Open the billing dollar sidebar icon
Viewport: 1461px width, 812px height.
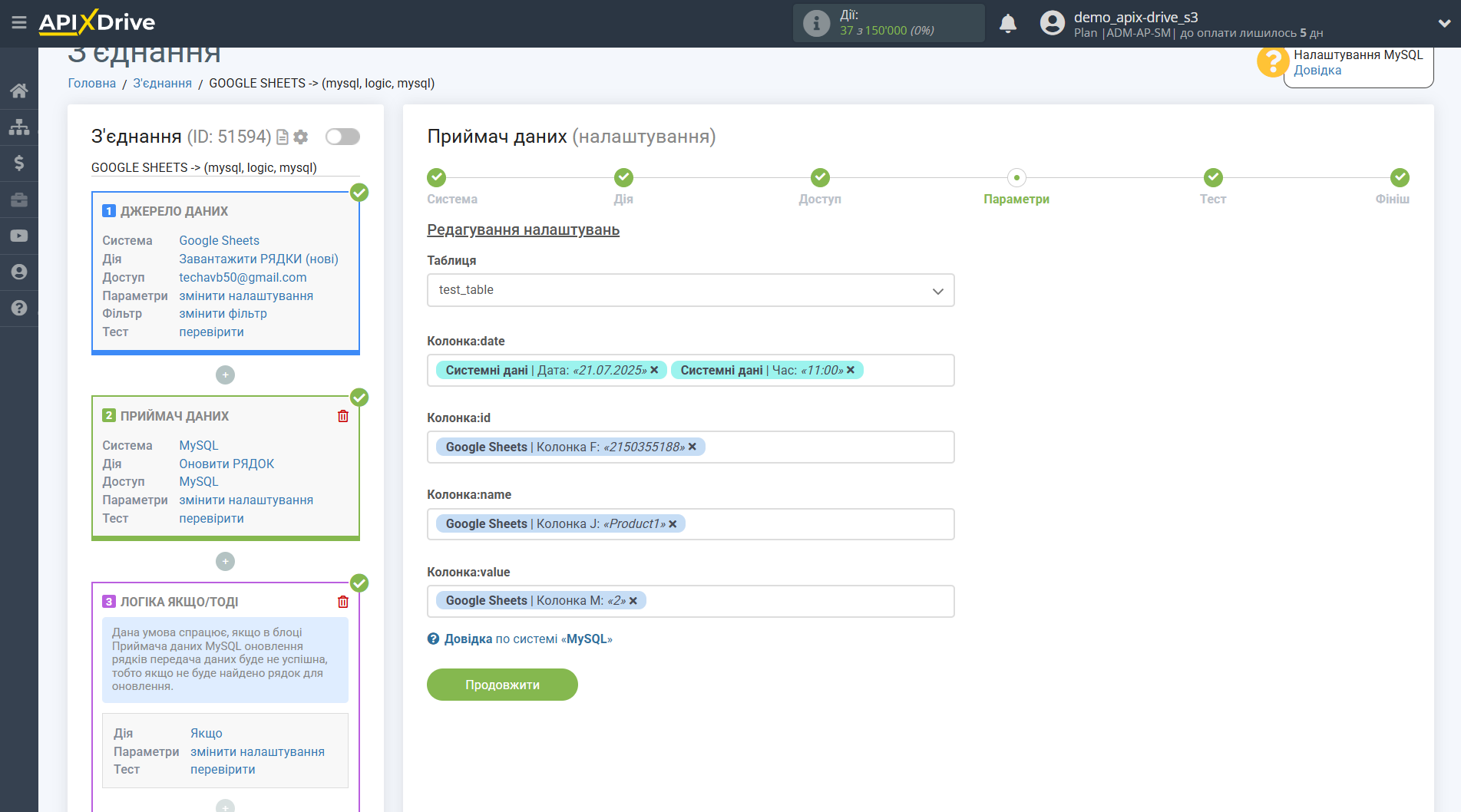point(19,163)
